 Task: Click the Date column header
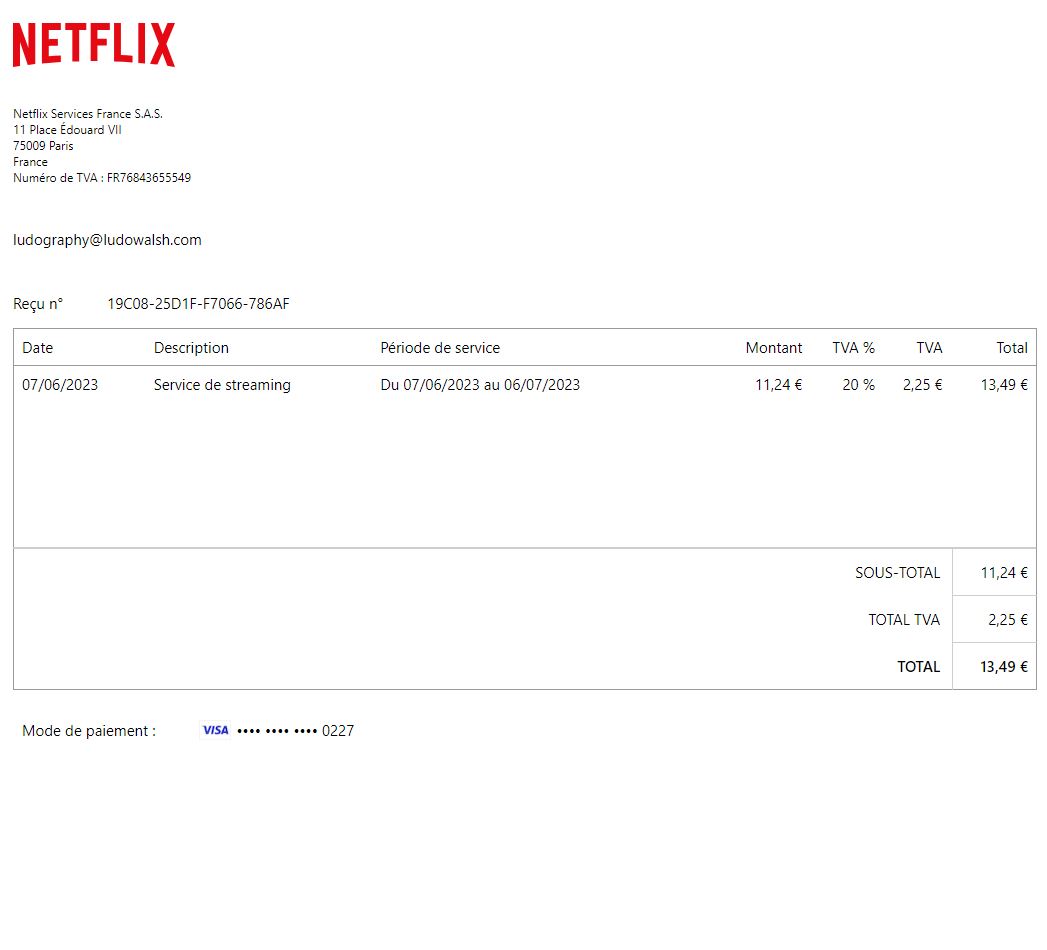click(38, 348)
